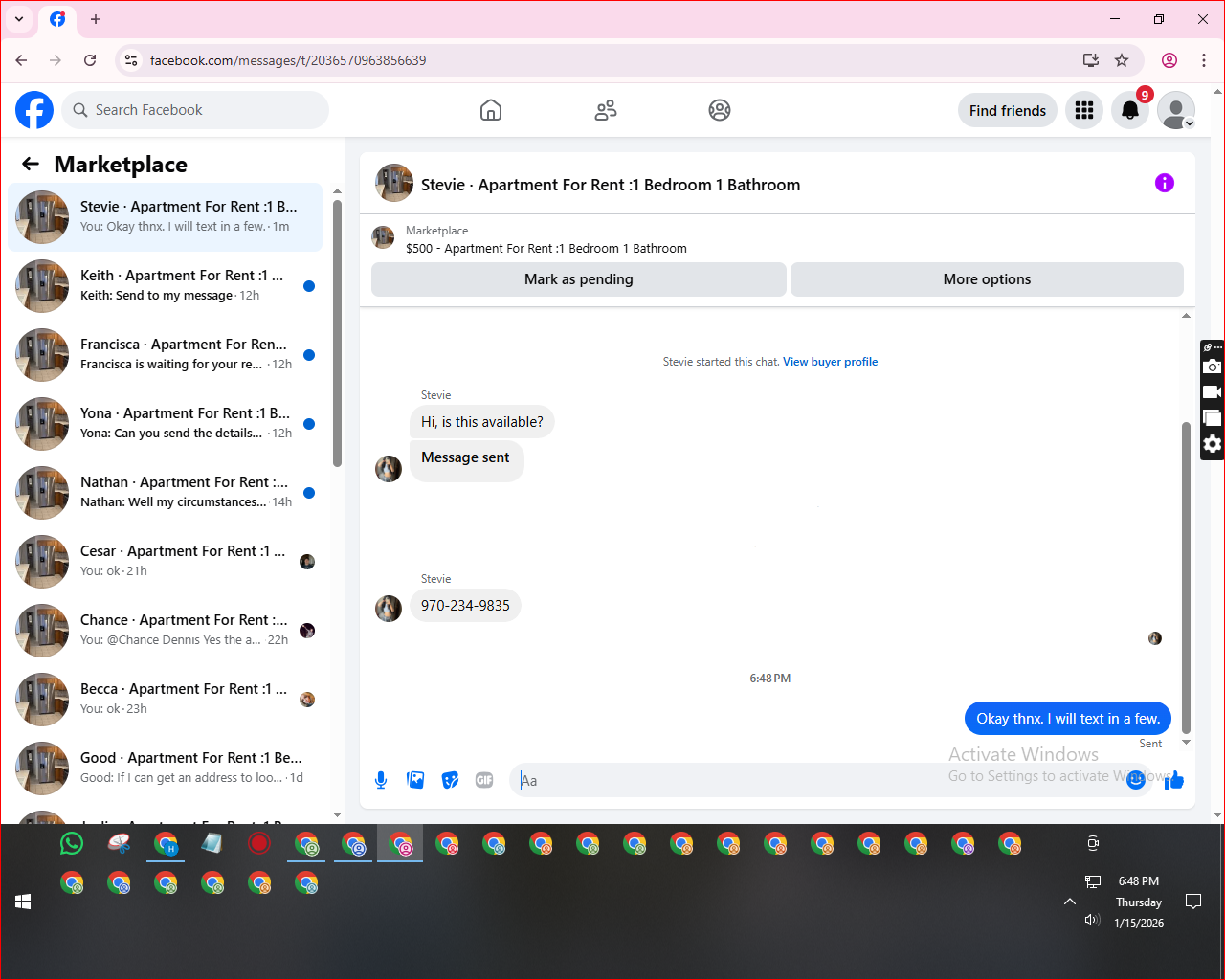Select the Facebook browser tab
The height and width of the screenshot is (980, 1225).
(x=57, y=19)
